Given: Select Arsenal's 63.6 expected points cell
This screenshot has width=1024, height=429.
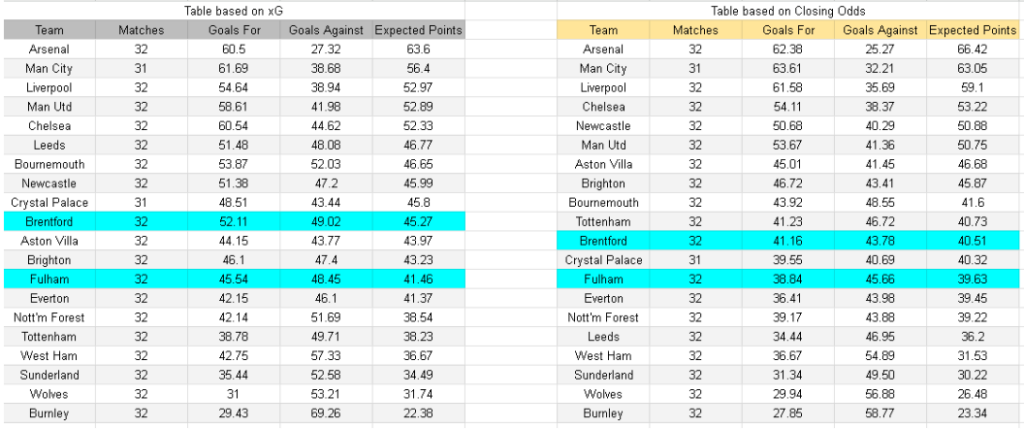Looking at the screenshot, I should 419,49.
